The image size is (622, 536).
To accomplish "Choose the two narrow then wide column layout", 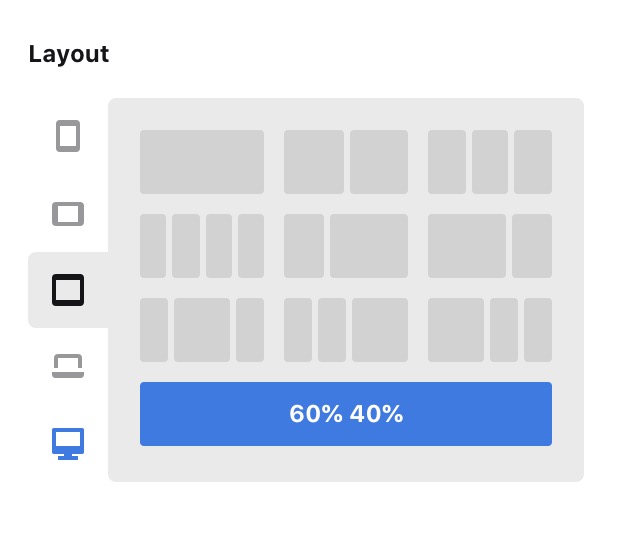I will pyautogui.click(x=346, y=330).
